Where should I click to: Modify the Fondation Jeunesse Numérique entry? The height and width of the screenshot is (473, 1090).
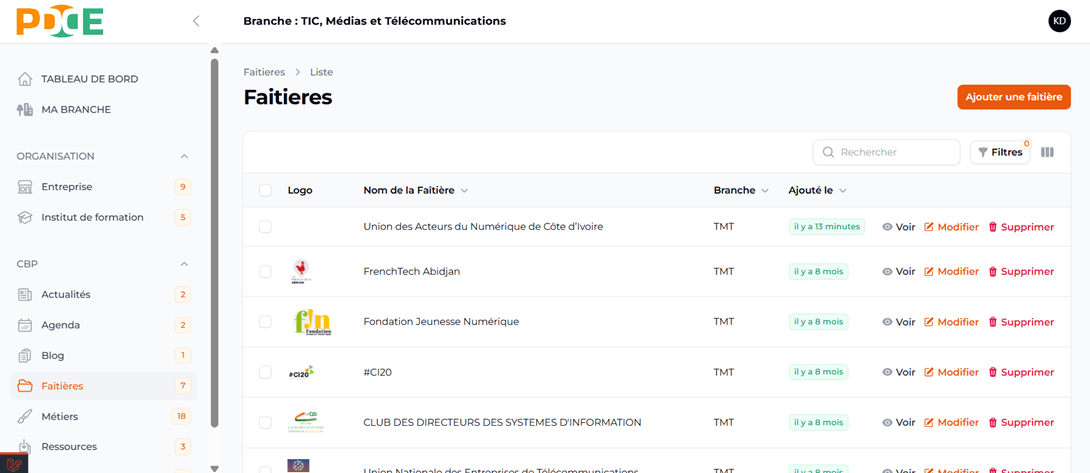click(951, 322)
